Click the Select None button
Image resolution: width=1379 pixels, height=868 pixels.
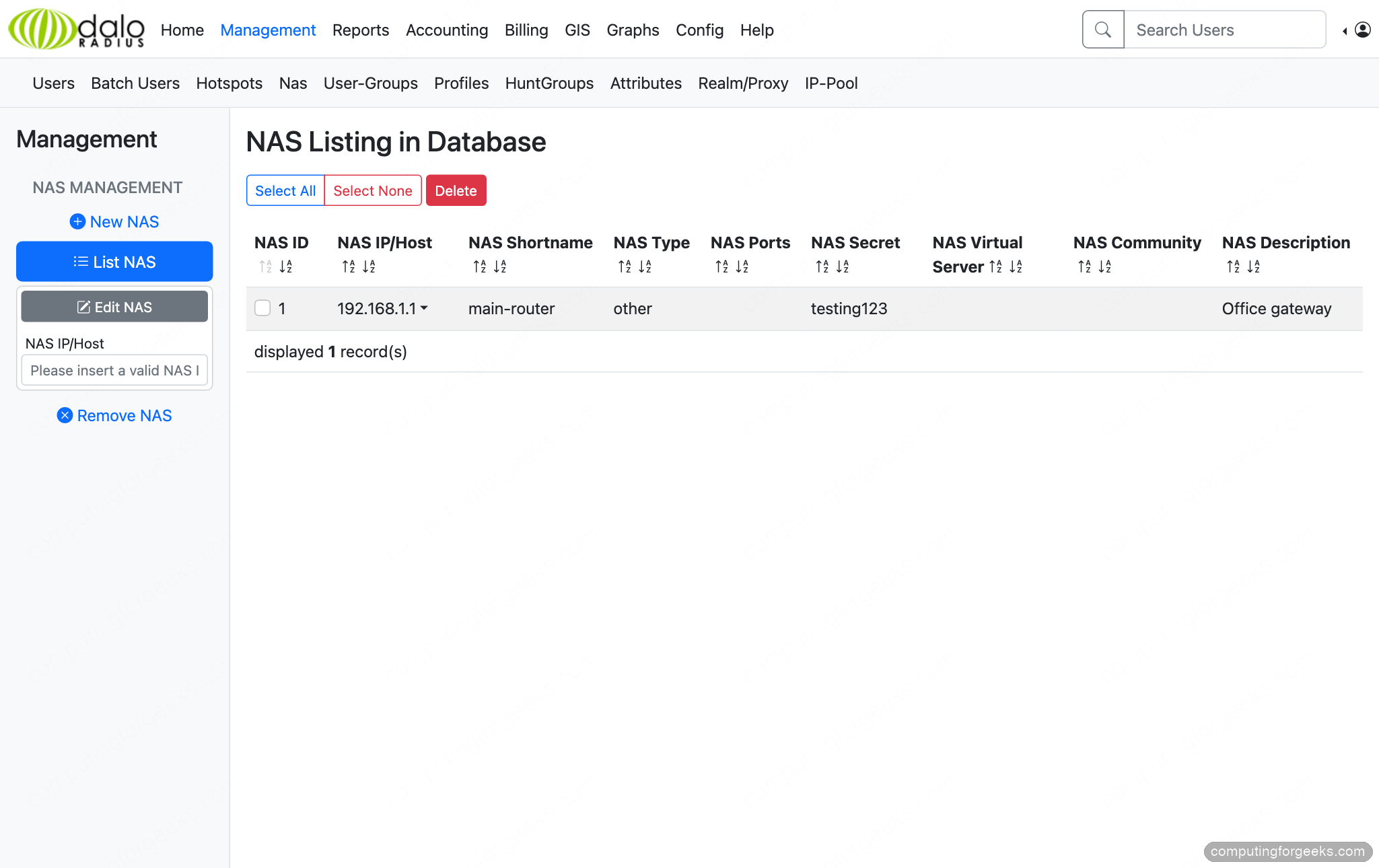pos(373,190)
